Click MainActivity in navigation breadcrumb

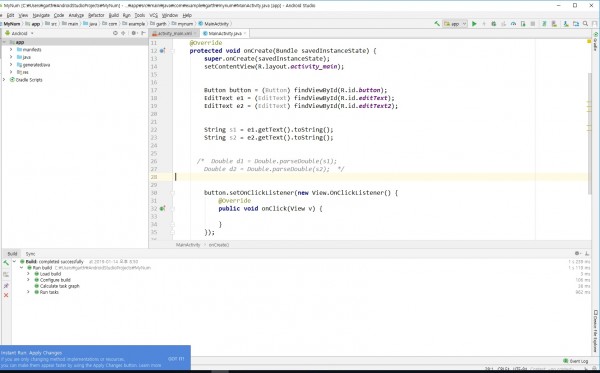click(x=214, y=24)
